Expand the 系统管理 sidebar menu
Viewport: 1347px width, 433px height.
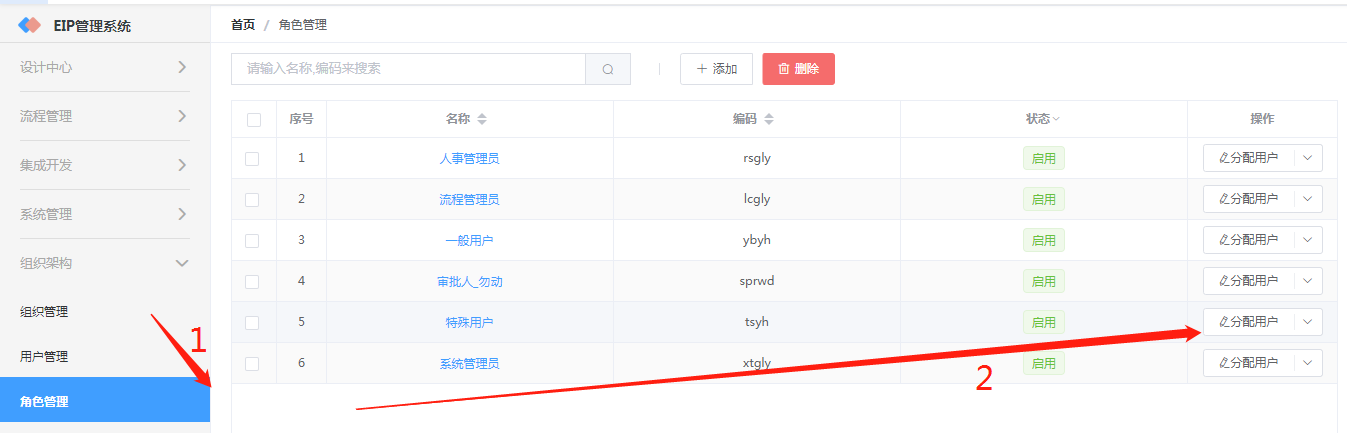(x=105, y=214)
